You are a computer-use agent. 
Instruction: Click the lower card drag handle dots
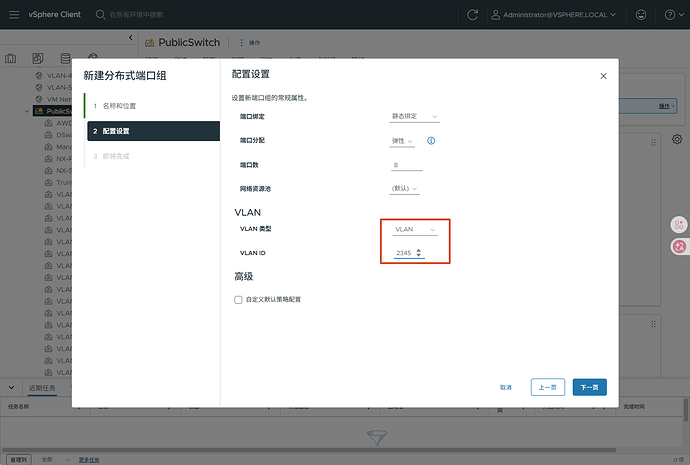point(653,324)
